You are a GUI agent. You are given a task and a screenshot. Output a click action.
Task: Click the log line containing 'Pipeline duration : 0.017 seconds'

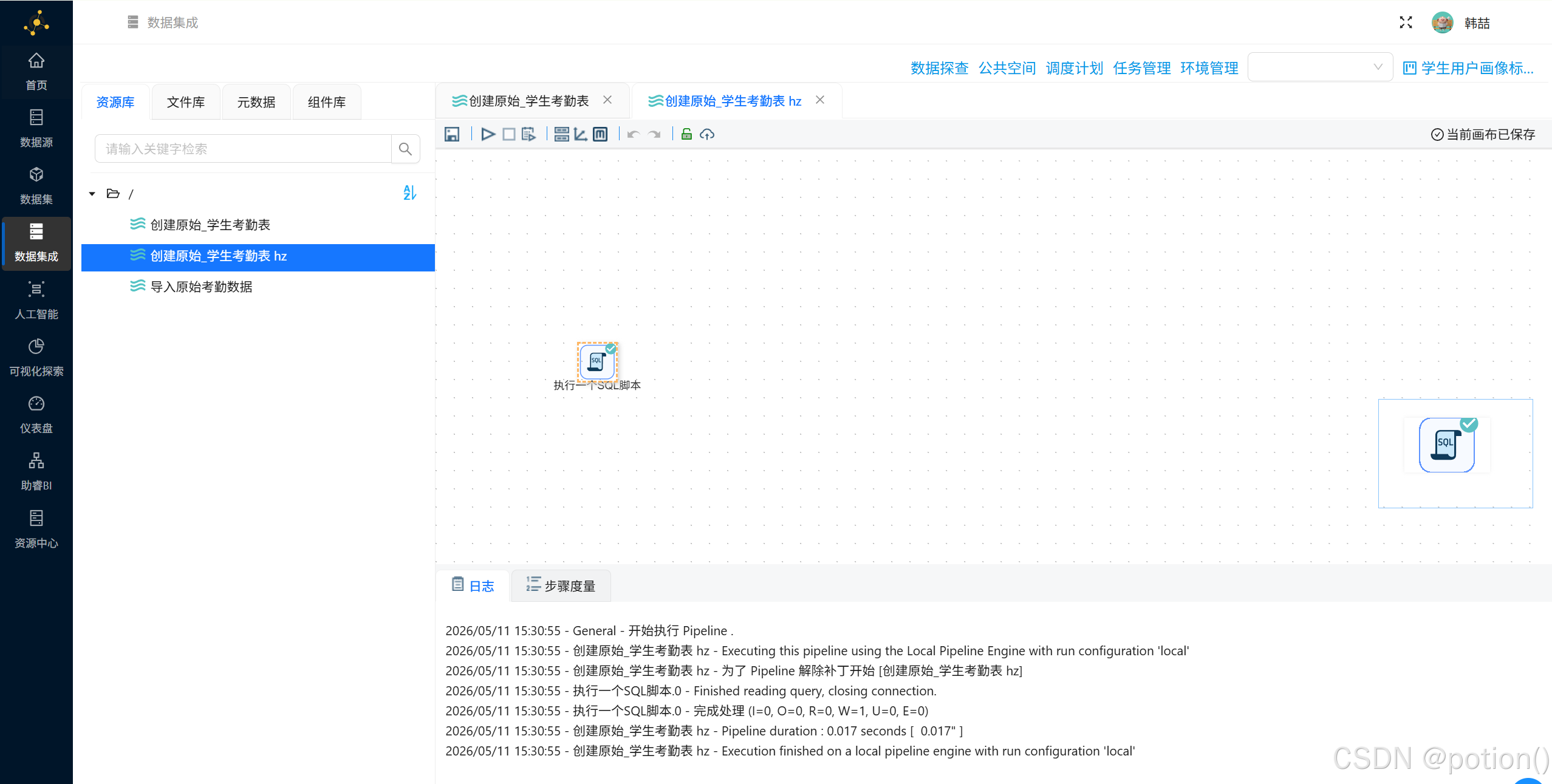tap(704, 731)
